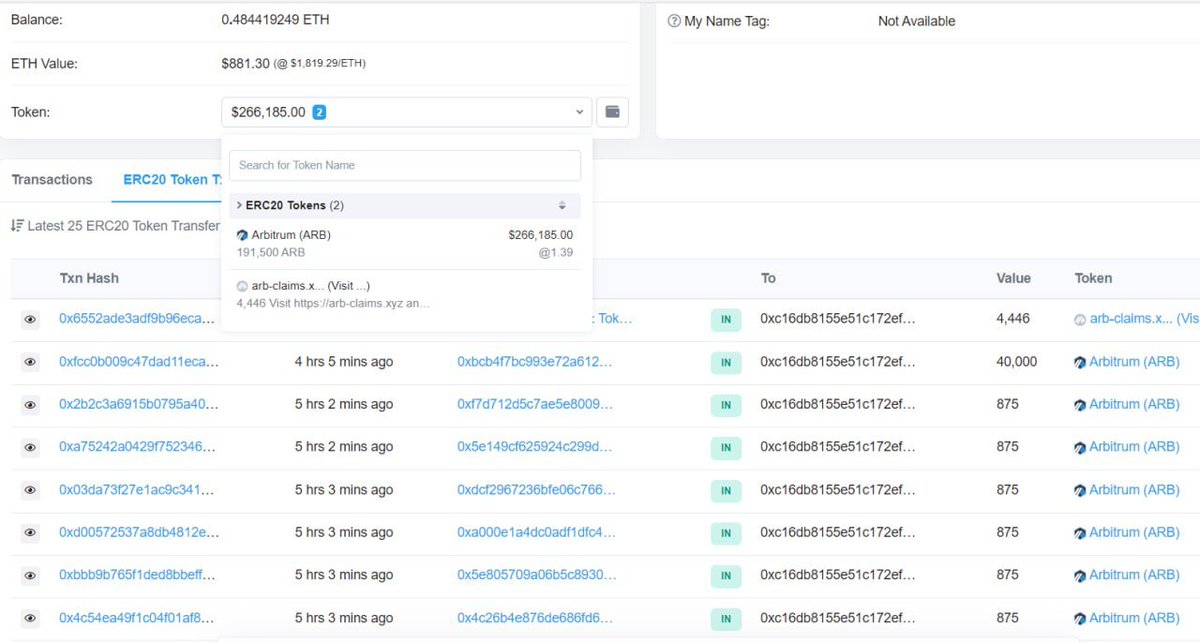Open transaction hash 0x6552ade3adf9b96eca
This screenshot has width=1200, height=643.
[x=137, y=319]
